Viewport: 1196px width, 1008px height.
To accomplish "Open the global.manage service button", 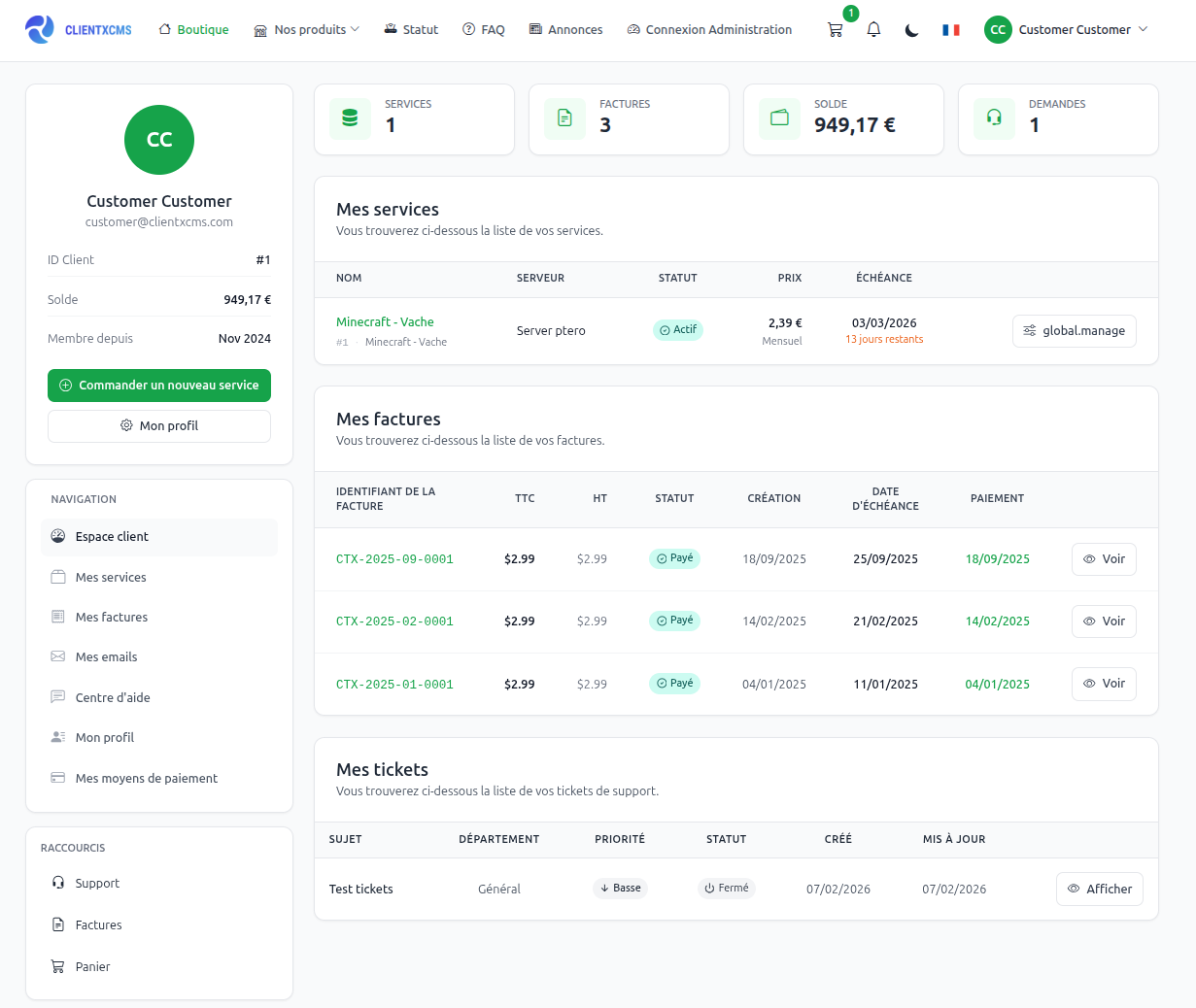I will click(1074, 331).
